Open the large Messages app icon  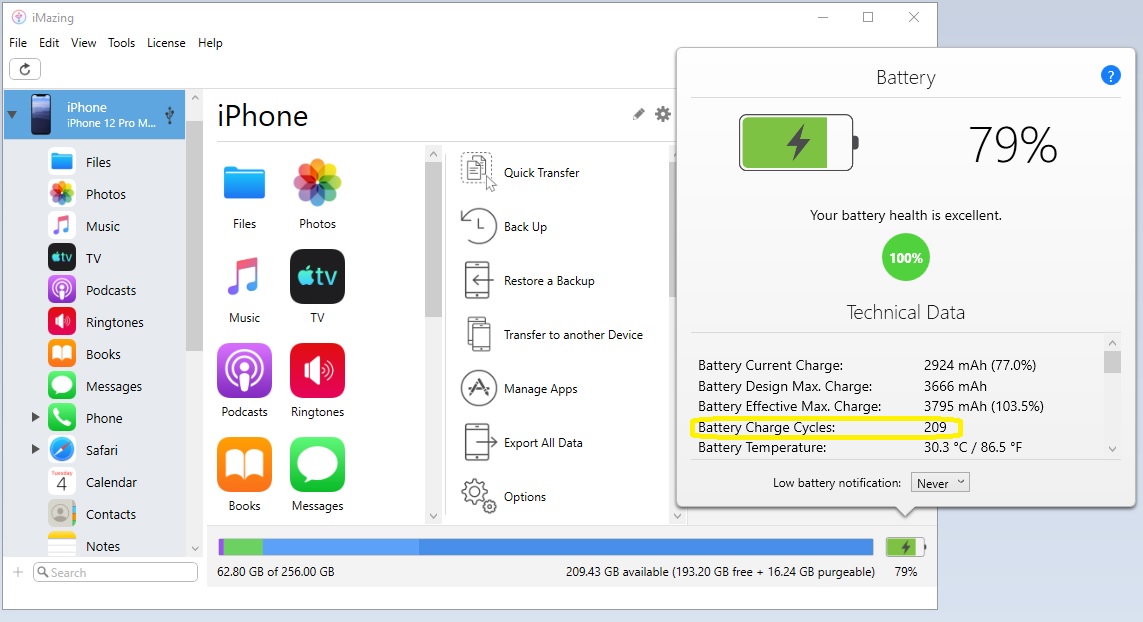pos(317,464)
